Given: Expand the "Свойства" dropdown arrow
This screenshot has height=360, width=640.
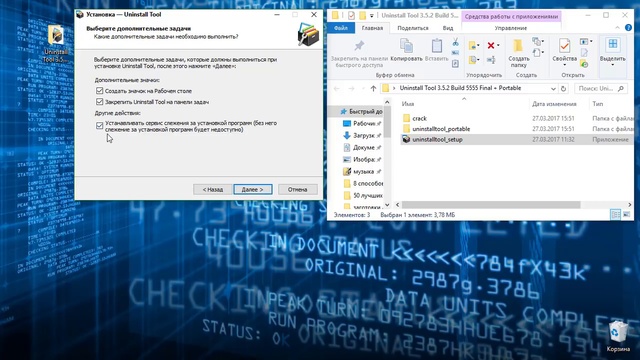Looking at the screenshot, I should point(564,65).
